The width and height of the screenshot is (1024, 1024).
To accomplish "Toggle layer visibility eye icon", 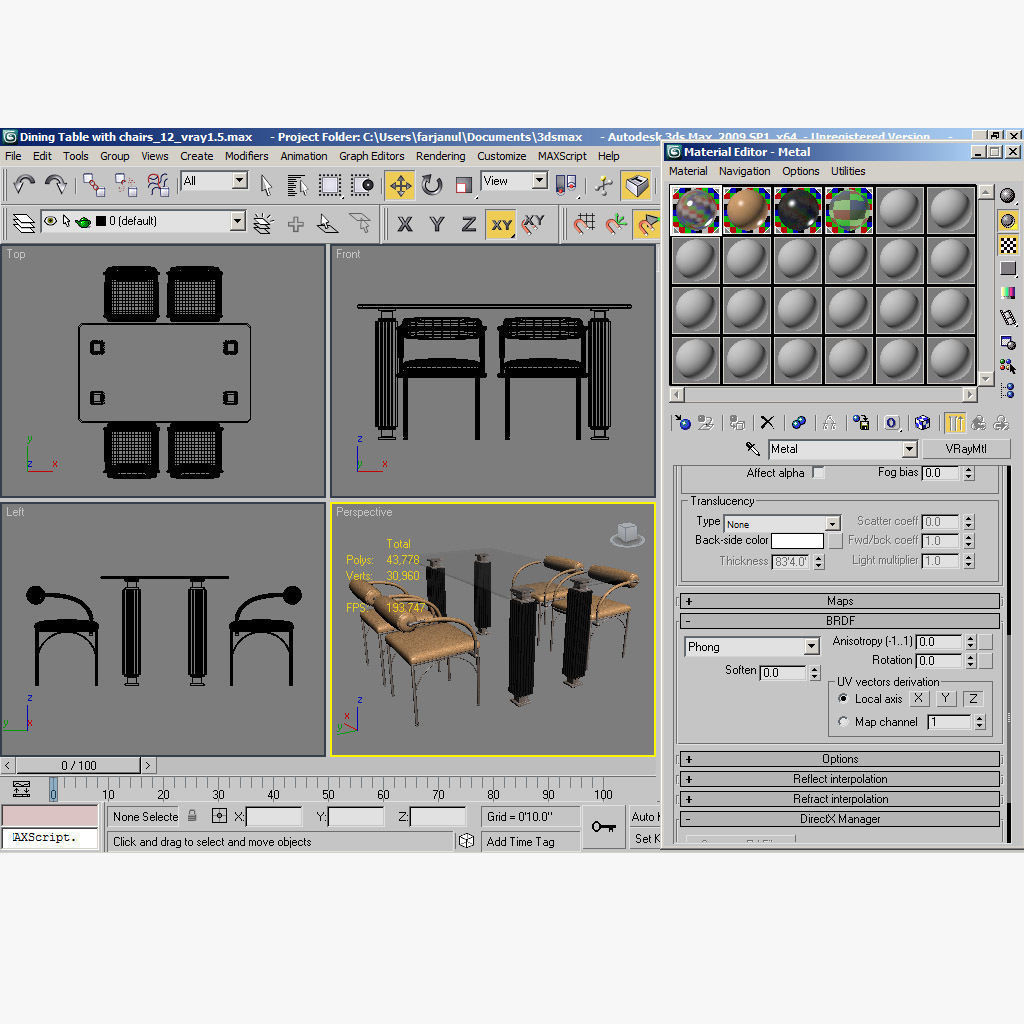I will (x=50, y=221).
